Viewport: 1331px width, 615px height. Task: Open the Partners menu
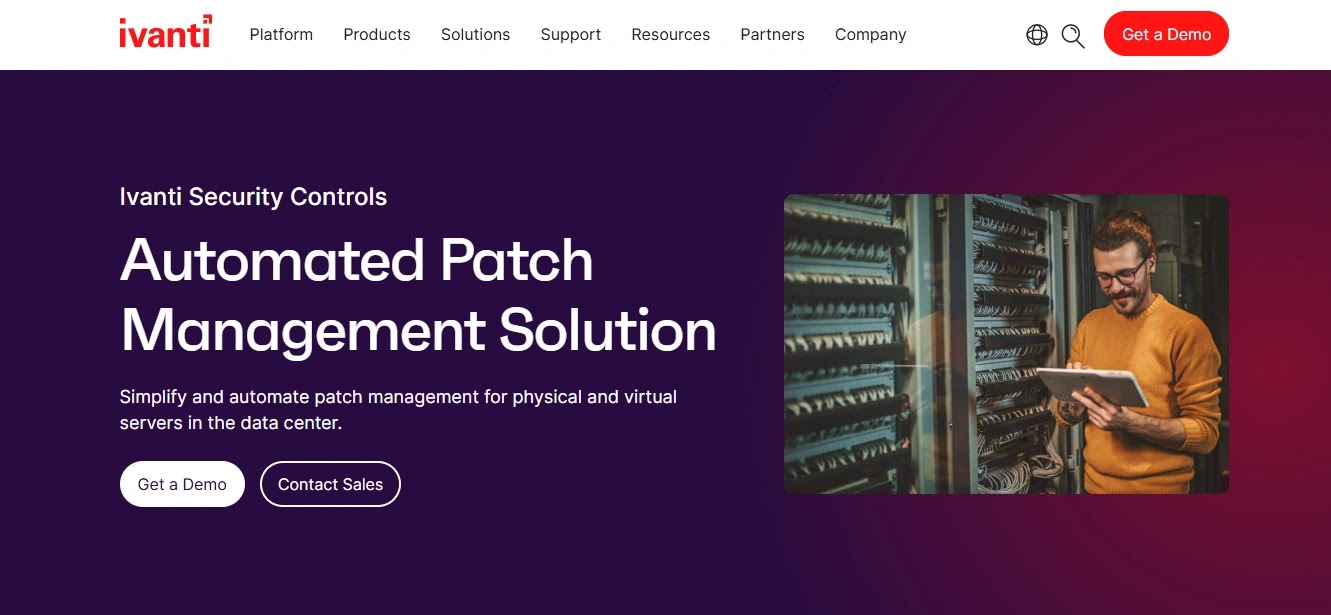click(772, 34)
